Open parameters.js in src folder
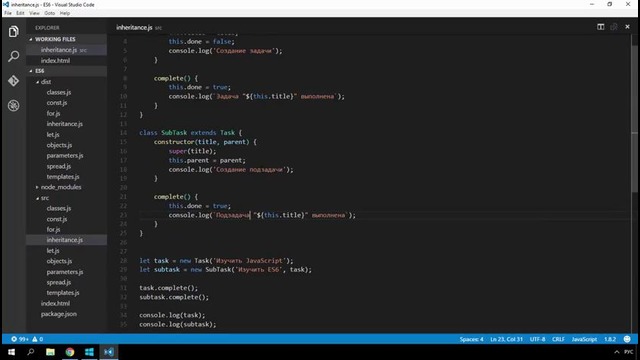Viewport: 640px width, 360px height. (x=67, y=271)
